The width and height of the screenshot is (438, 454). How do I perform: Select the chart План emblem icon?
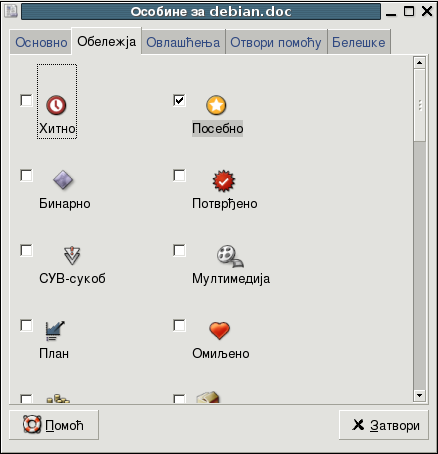pos(55,330)
